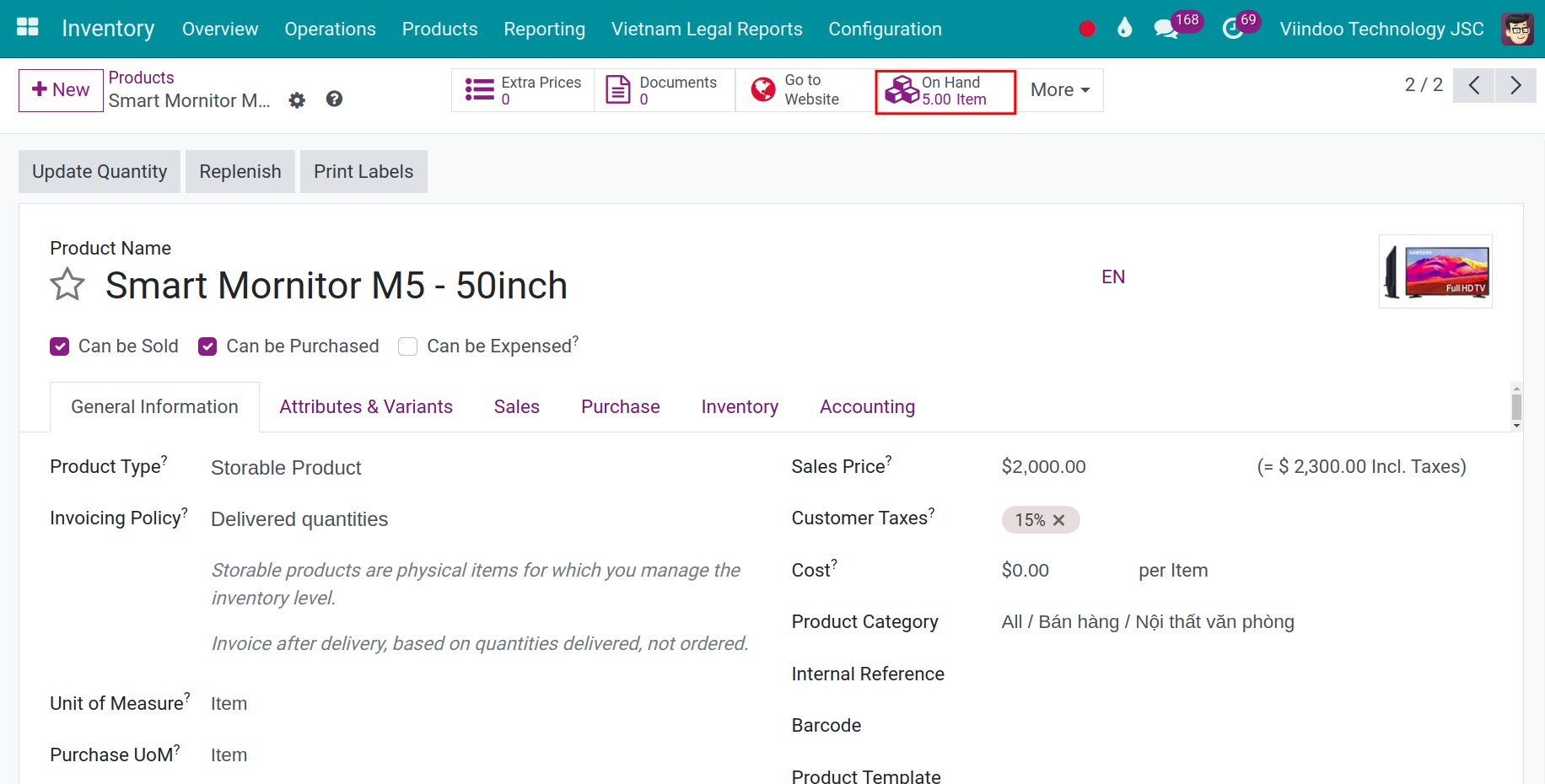Open the apps grid menu icon
Image resolution: width=1545 pixels, height=784 pixels.
[28, 28]
